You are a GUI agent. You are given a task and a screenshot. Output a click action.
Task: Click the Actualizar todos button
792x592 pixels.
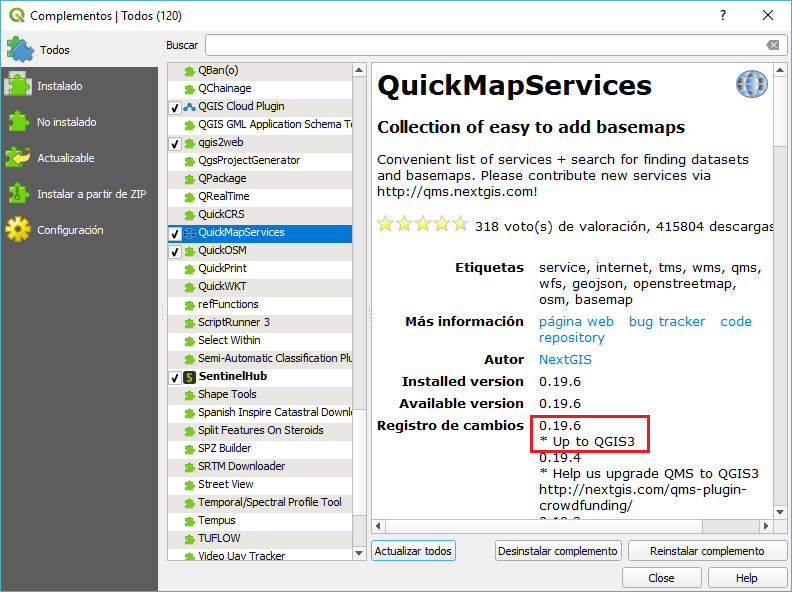413,551
